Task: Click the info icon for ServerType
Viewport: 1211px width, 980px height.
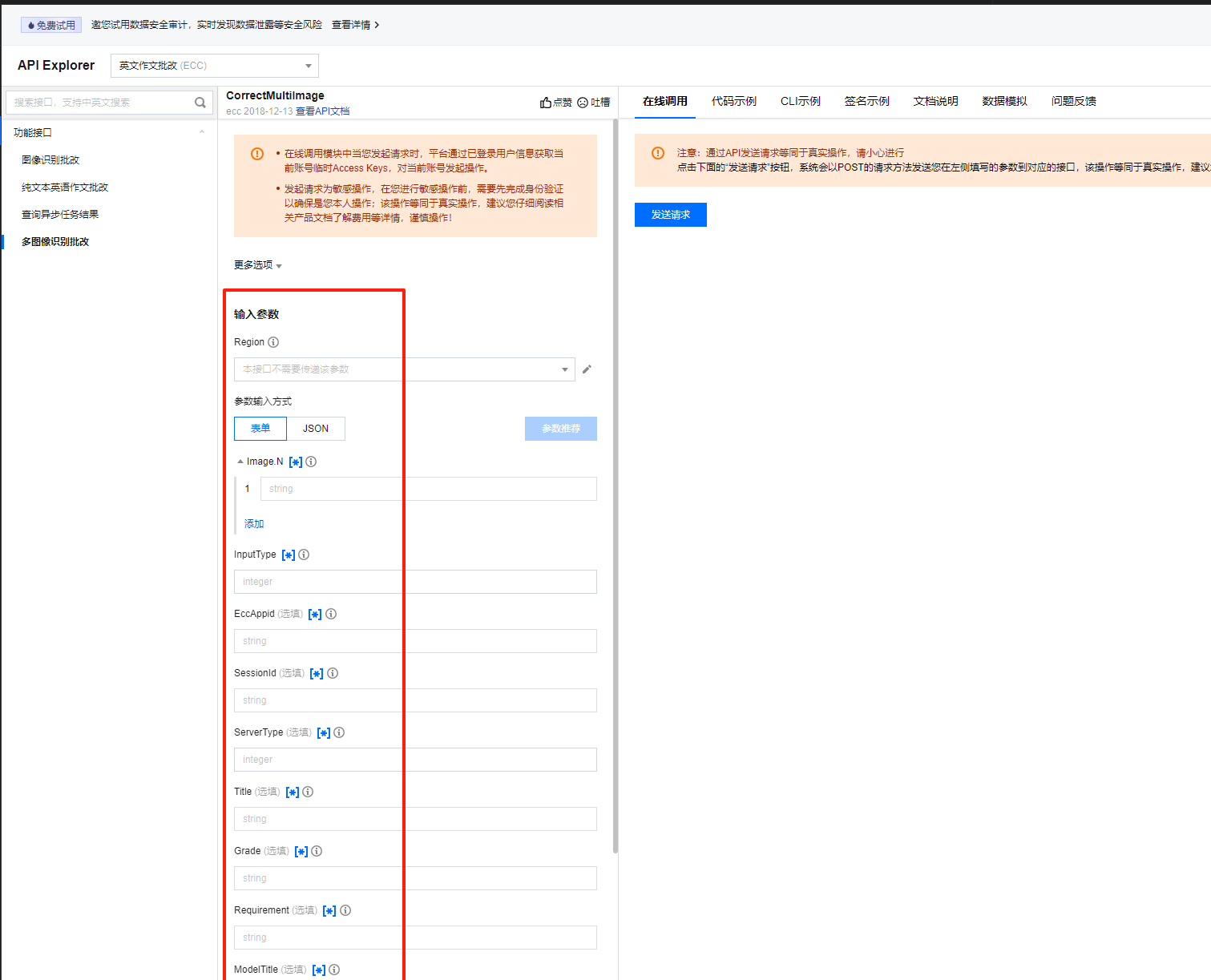Action: [339, 732]
